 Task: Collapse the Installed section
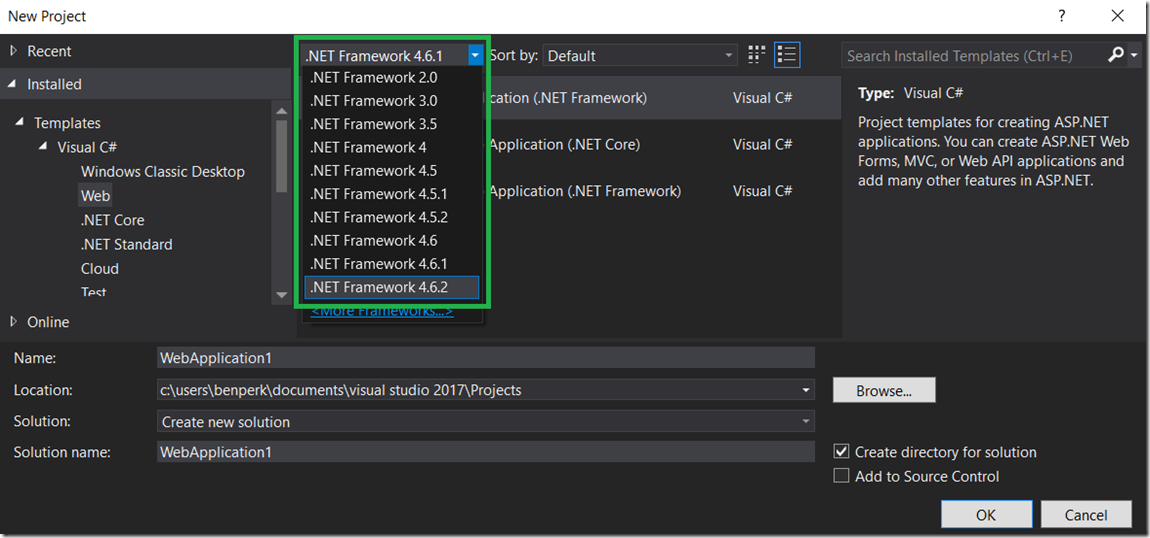pos(12,84)
